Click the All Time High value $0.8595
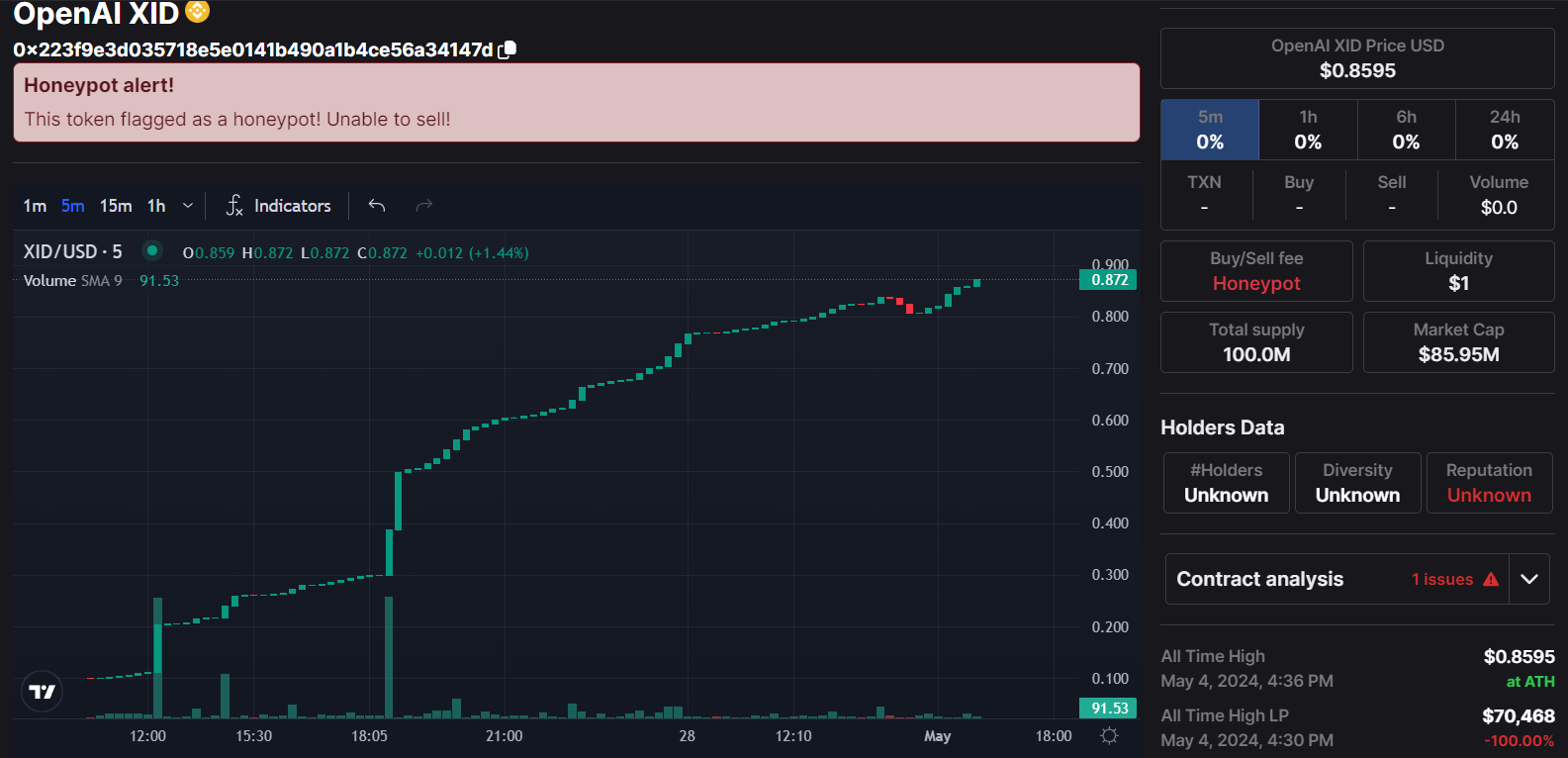The height and width of the screenshot is (758, 1568). (1519, 657)
